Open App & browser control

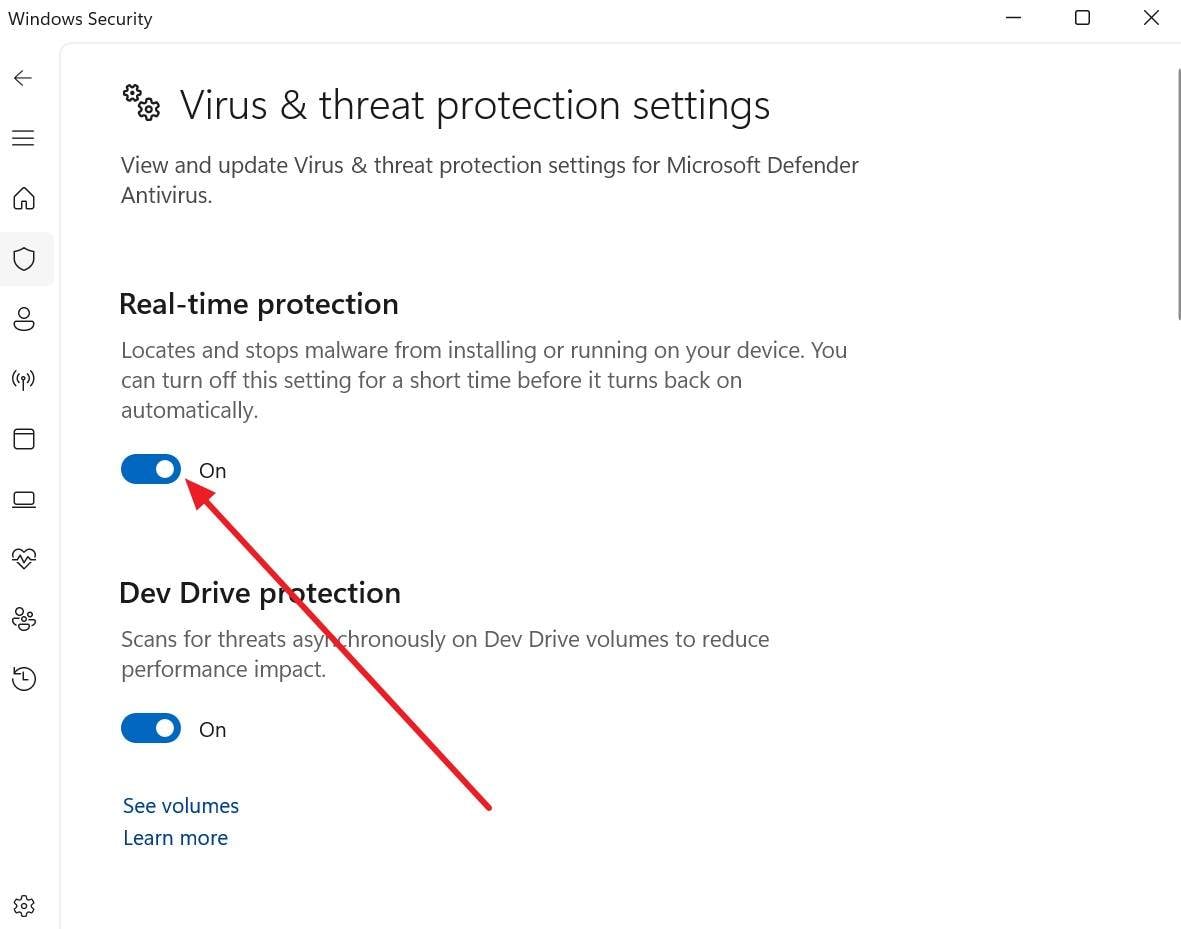23,438
